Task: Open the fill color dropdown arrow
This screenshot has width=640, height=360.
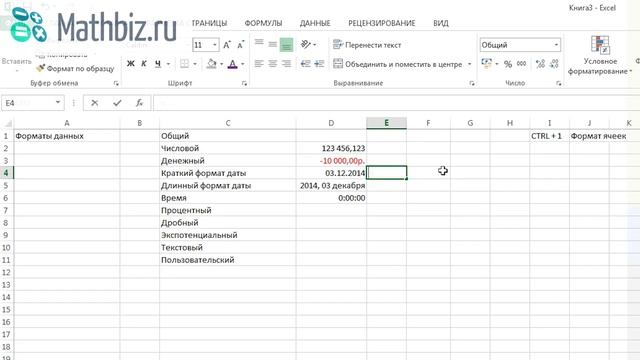Action: pyautogui.click(x=222, y=64)
